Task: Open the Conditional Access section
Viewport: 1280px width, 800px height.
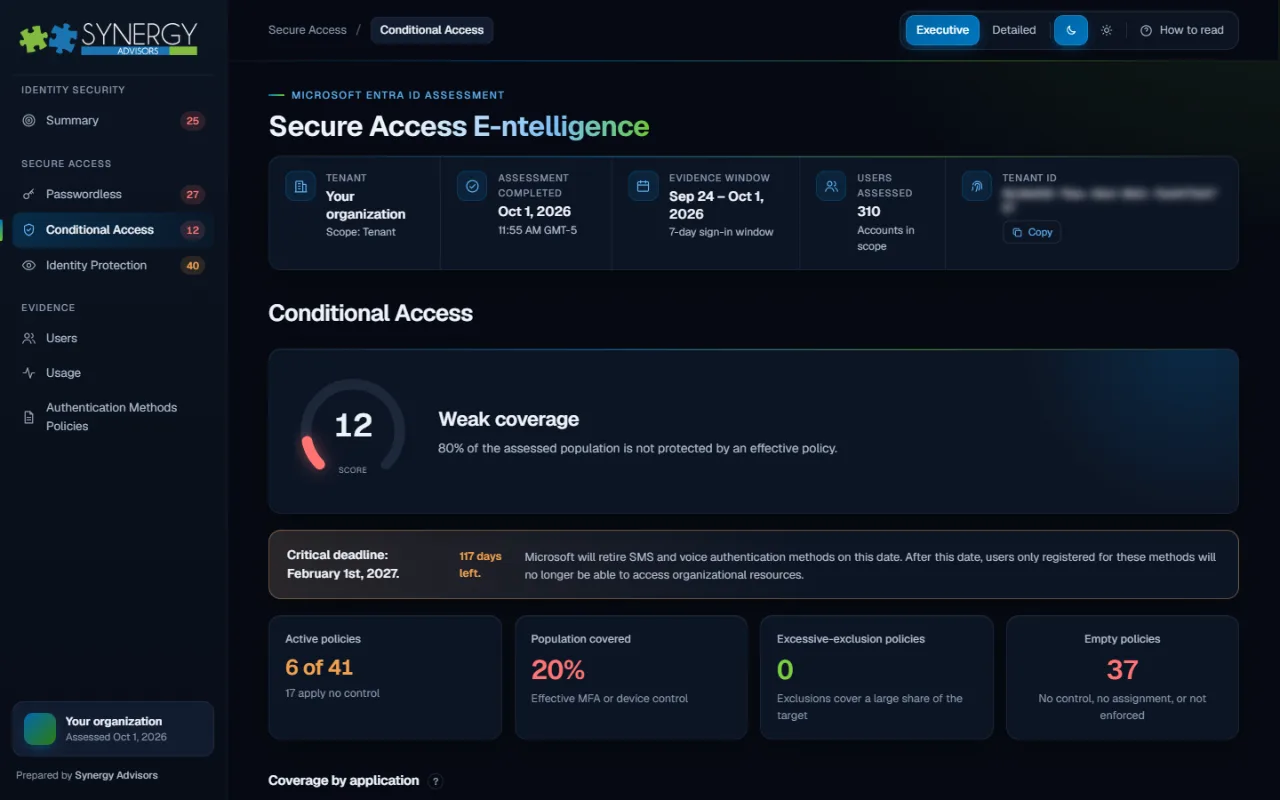Action: [113, 230]
